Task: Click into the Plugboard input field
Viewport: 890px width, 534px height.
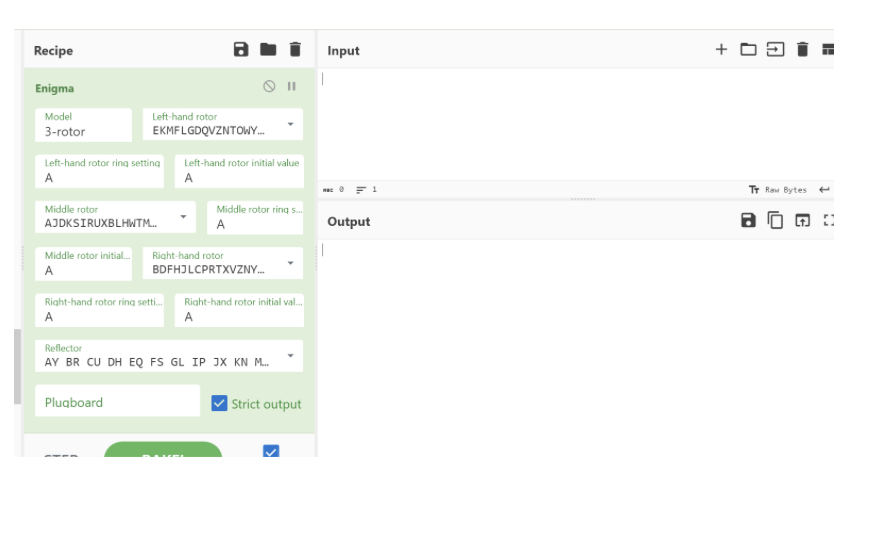Action: click(x=117, y=402)
